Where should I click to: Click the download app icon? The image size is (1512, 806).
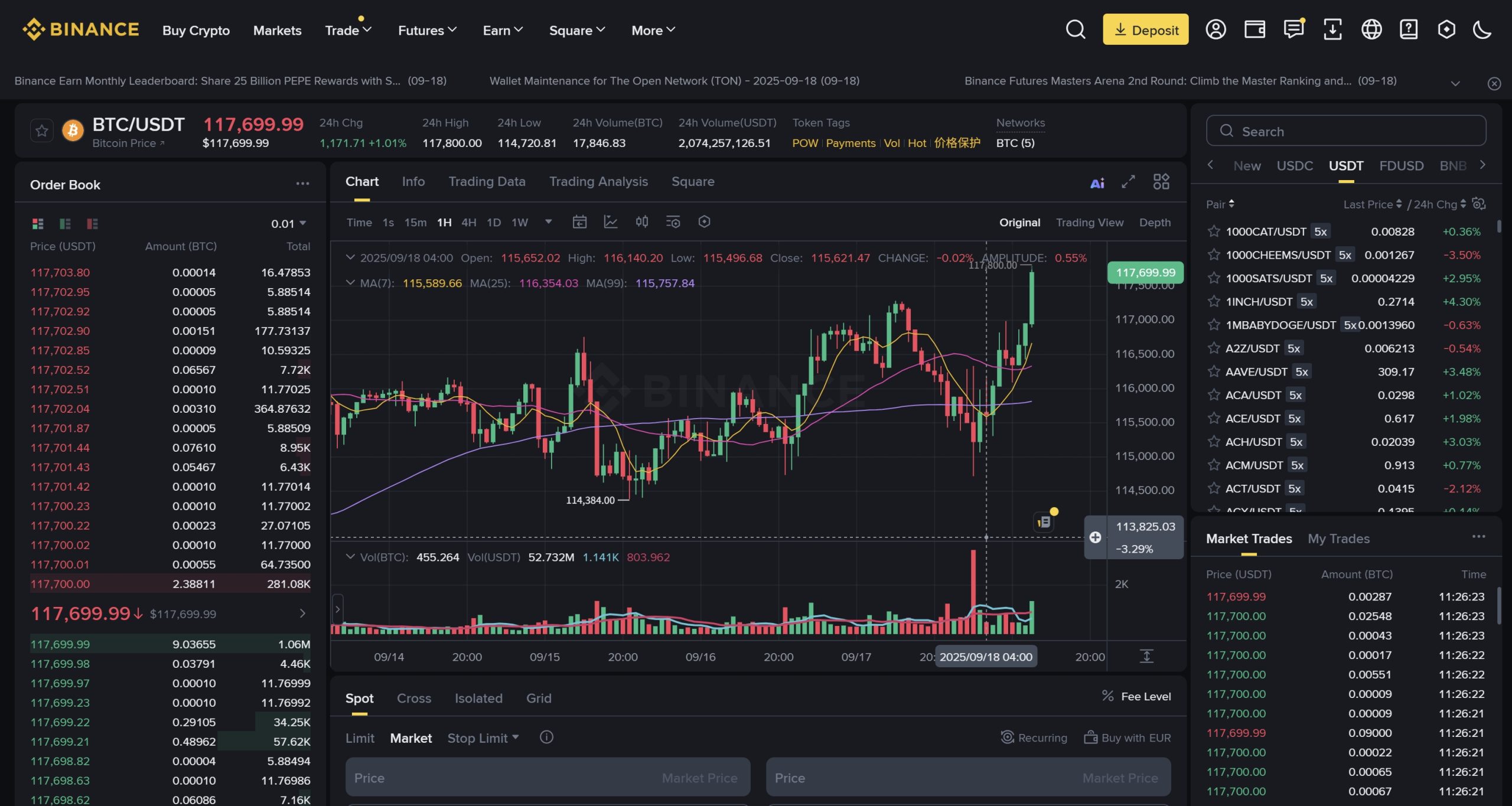[1332, 30]
